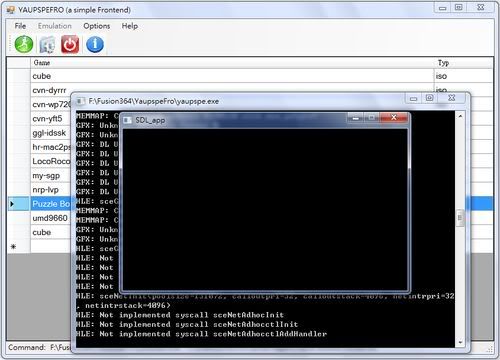The image size is (500, 360).
Task: Click the sceNetAdhocctlAddHandler log line
Action: point(201,334)
